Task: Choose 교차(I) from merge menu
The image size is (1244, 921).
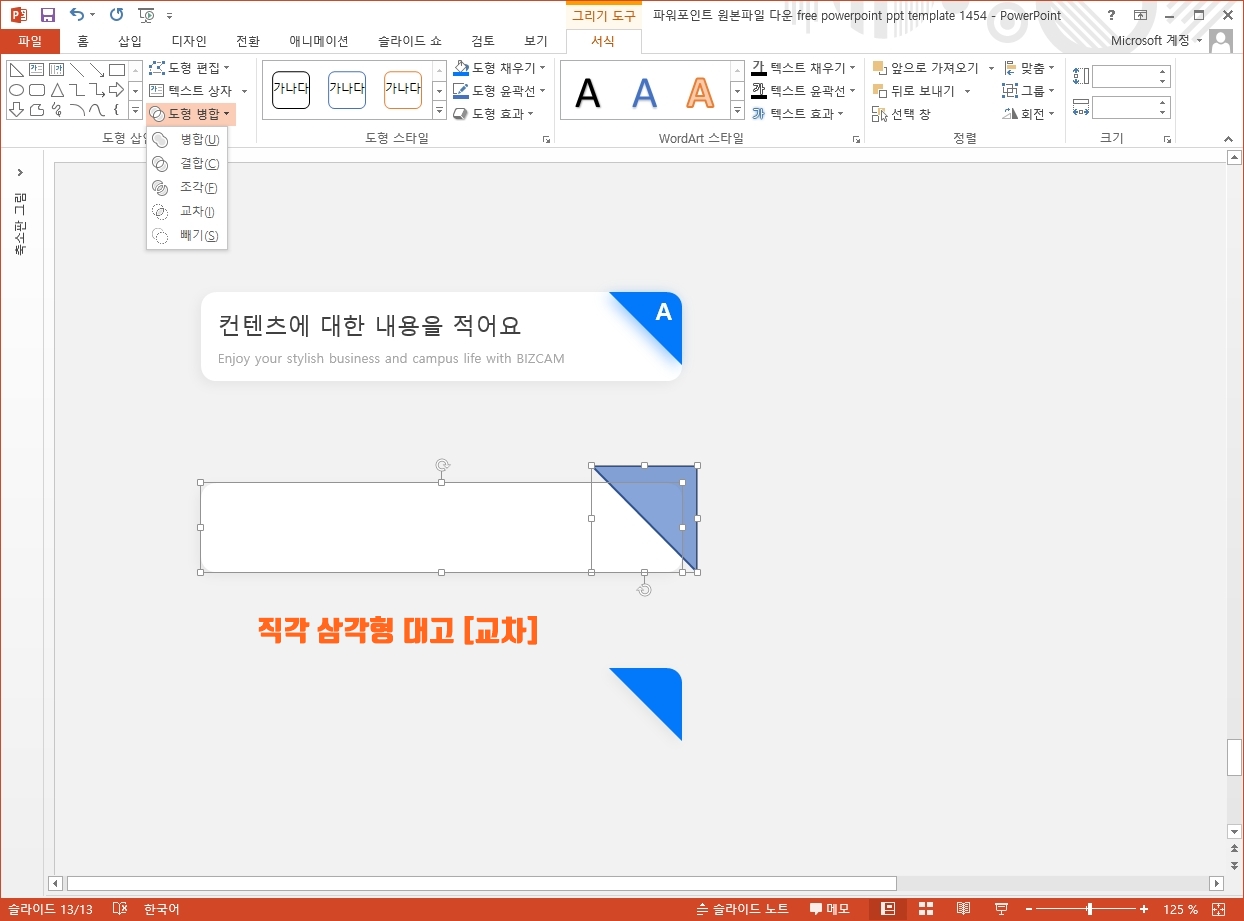Action: [187, 212]
